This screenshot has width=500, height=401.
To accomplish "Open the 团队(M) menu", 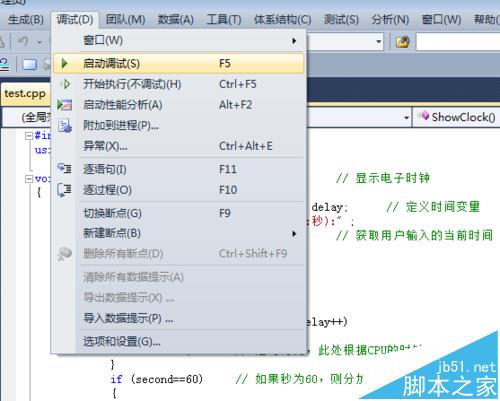I will pos(125,20).
